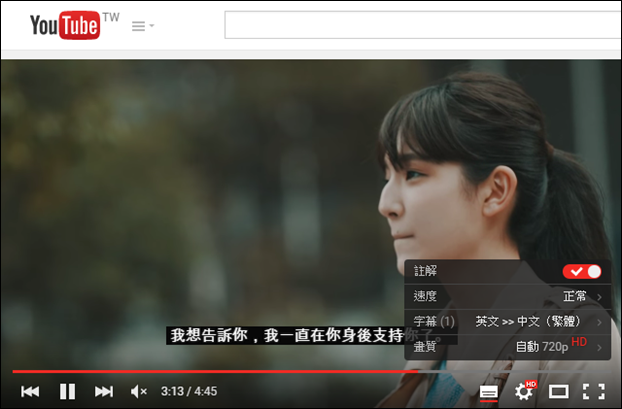Skip to the next video
This screenshot has height=409, width=622.
[104, 392]
